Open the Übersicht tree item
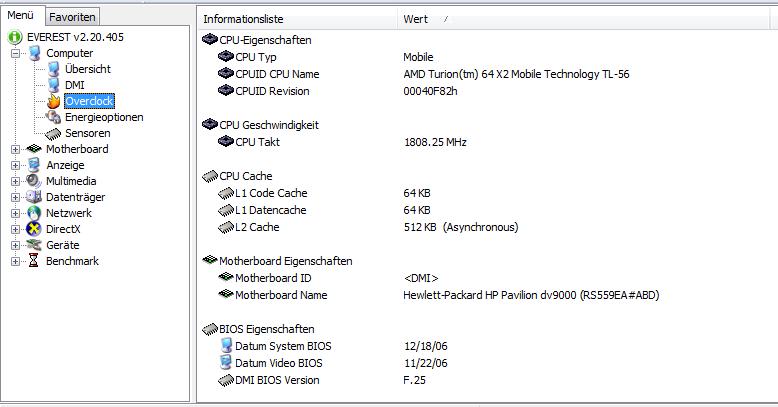 88,69
